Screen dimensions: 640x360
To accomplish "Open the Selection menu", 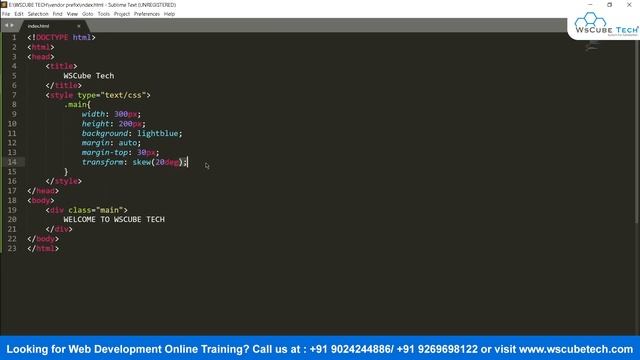I will pyautogui.click(x=38, y=14).
